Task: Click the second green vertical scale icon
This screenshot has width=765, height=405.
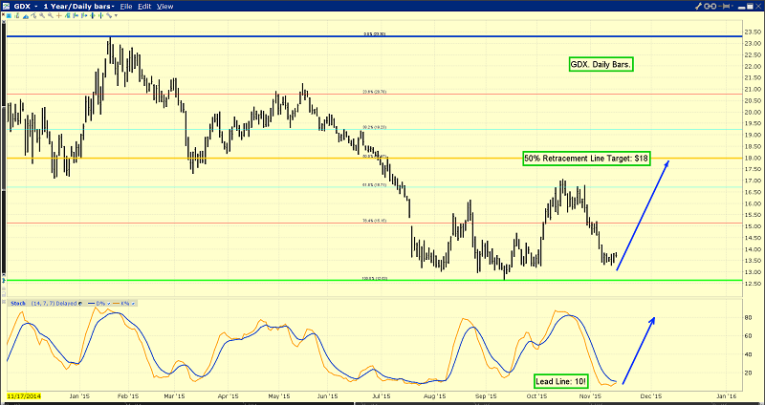Action: 101,16
